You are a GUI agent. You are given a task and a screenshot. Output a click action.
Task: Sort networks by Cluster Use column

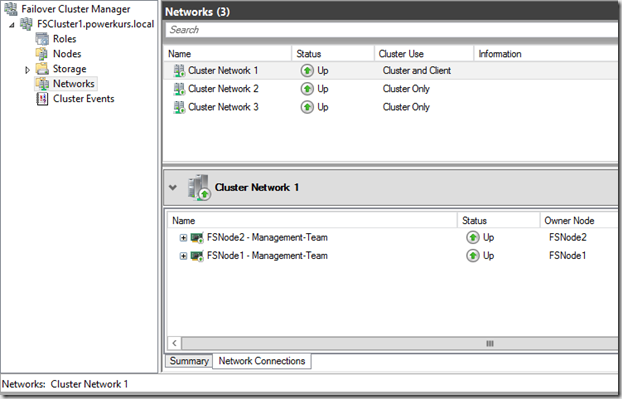tap(424, 54)
